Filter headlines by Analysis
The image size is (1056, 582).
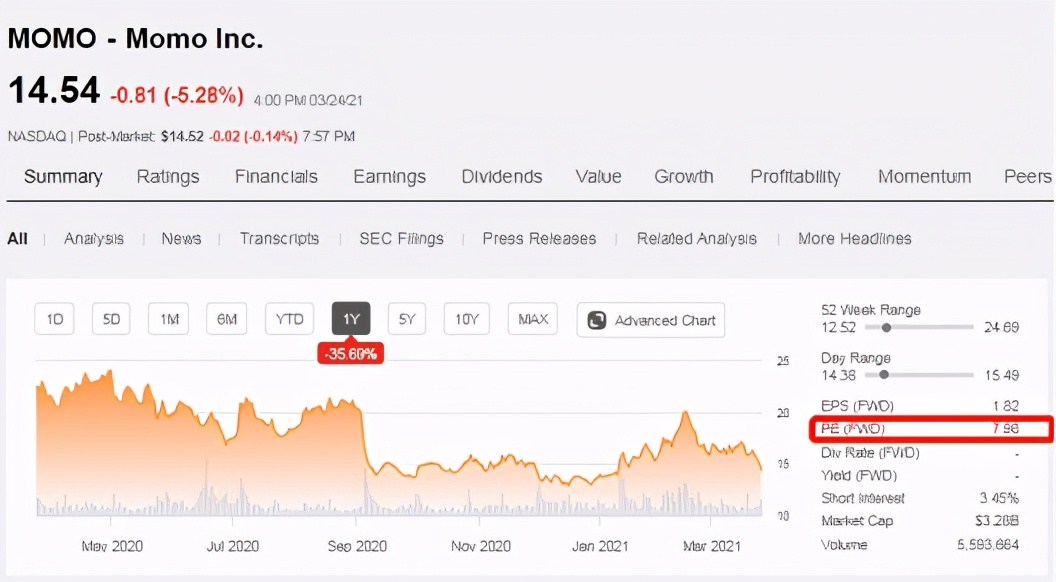click(94, 239)
